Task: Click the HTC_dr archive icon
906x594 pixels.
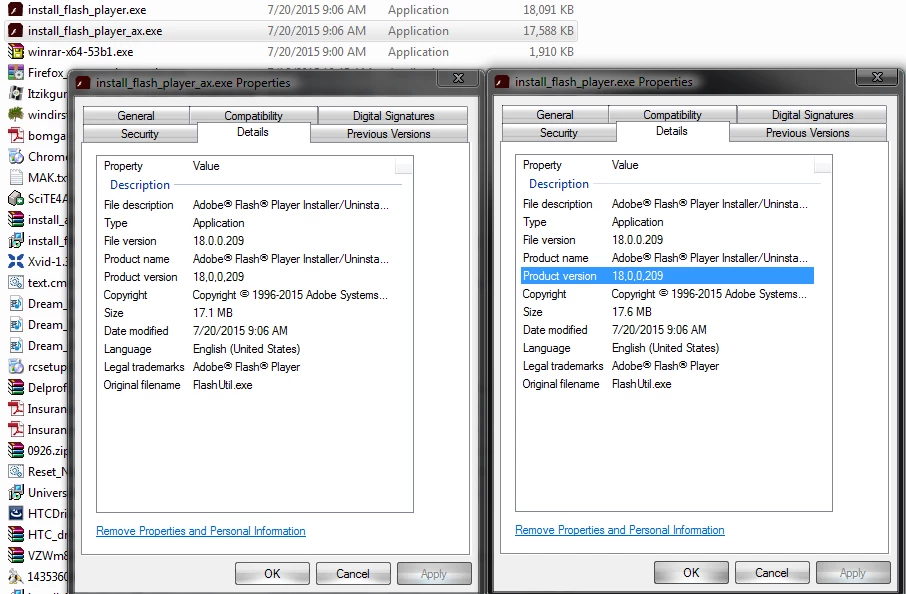Action: tap(16, 534)
